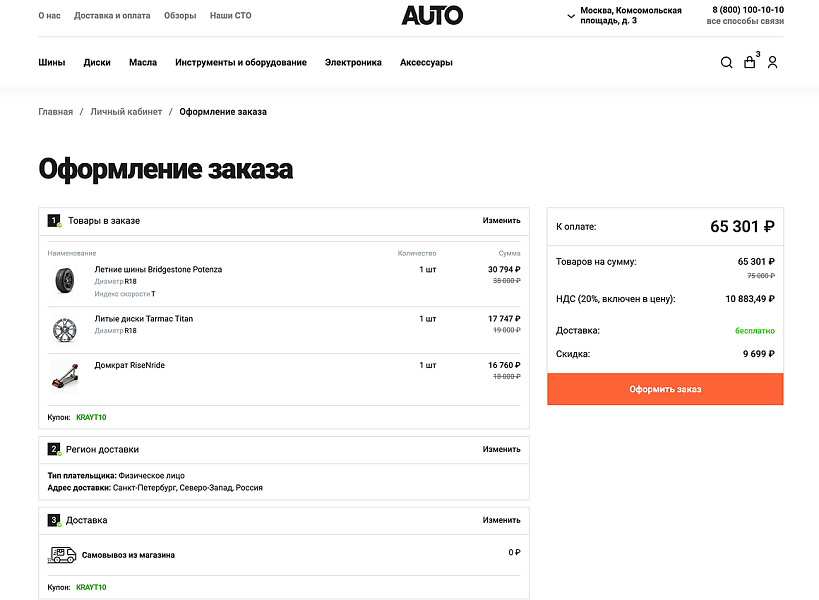
Task: Click Изменить in Товары в заказе section
Action: pos(501,221)
